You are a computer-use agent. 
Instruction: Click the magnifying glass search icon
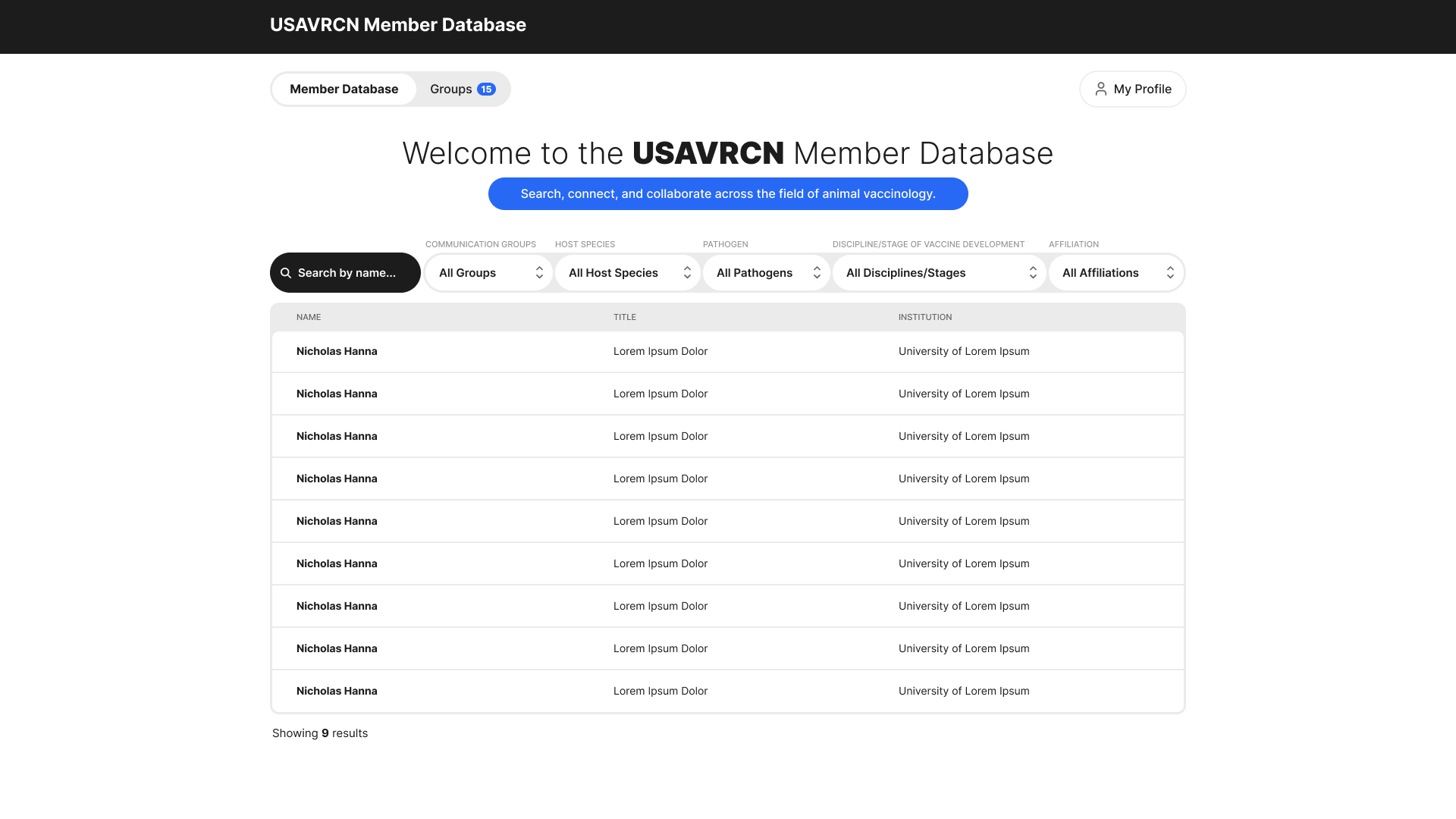(x=286, y=273)
